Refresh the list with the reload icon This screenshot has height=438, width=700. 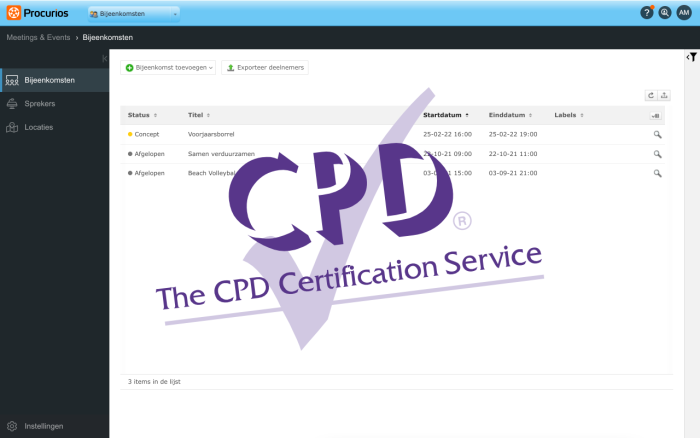[651, 95]
